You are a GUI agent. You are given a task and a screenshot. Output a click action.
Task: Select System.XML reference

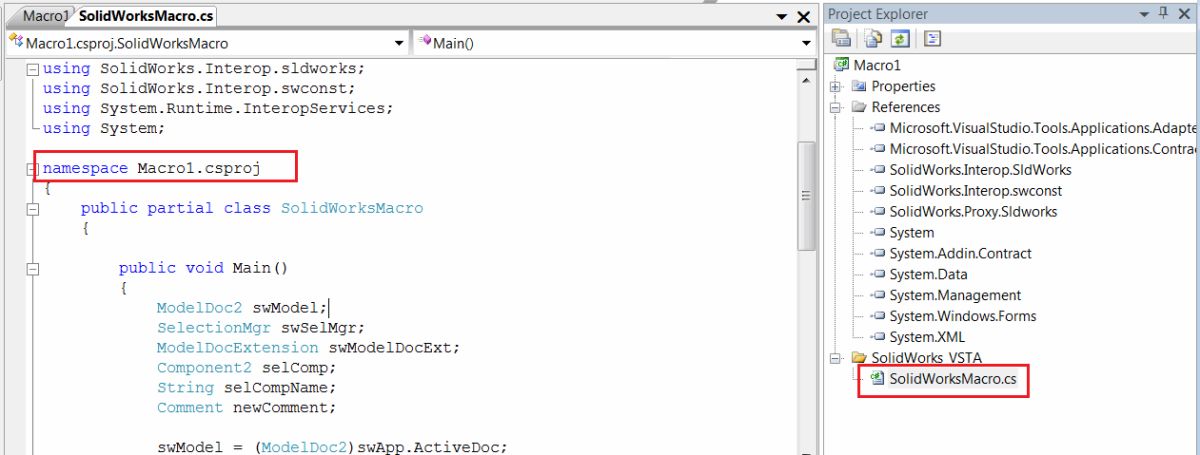pyautogui.click(x=927, y=338)
